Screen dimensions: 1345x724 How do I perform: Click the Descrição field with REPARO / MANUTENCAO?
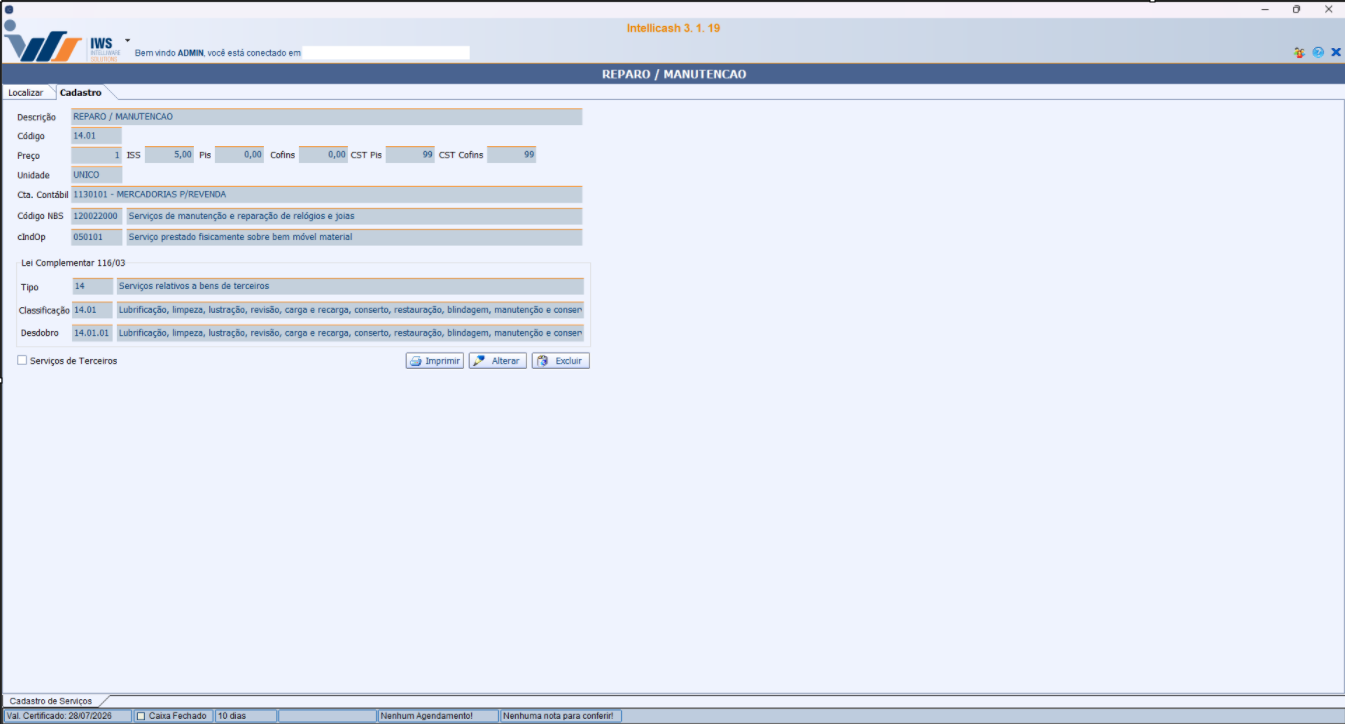point(326,117)
